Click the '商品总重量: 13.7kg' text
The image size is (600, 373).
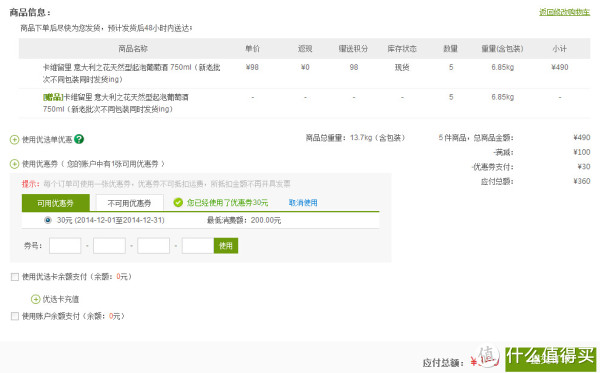coord(355,138)
